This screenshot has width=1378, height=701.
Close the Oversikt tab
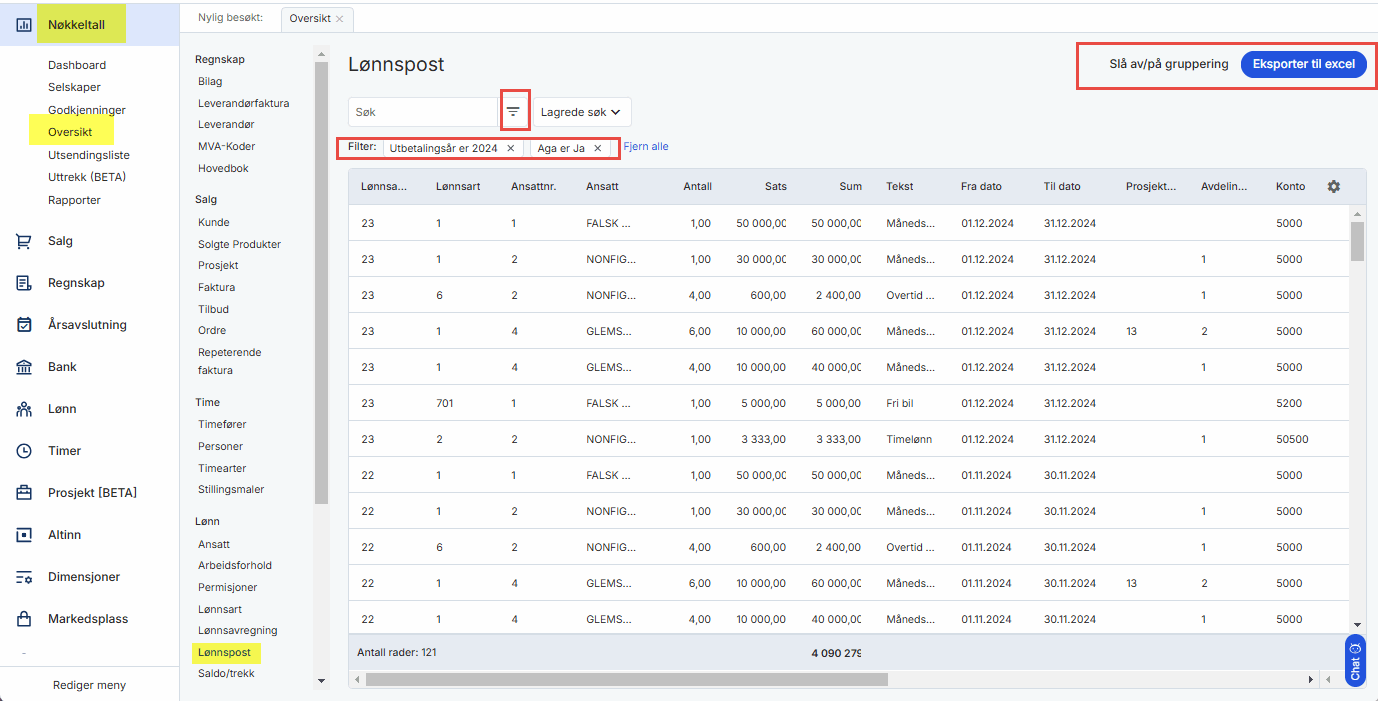(339, 19)
